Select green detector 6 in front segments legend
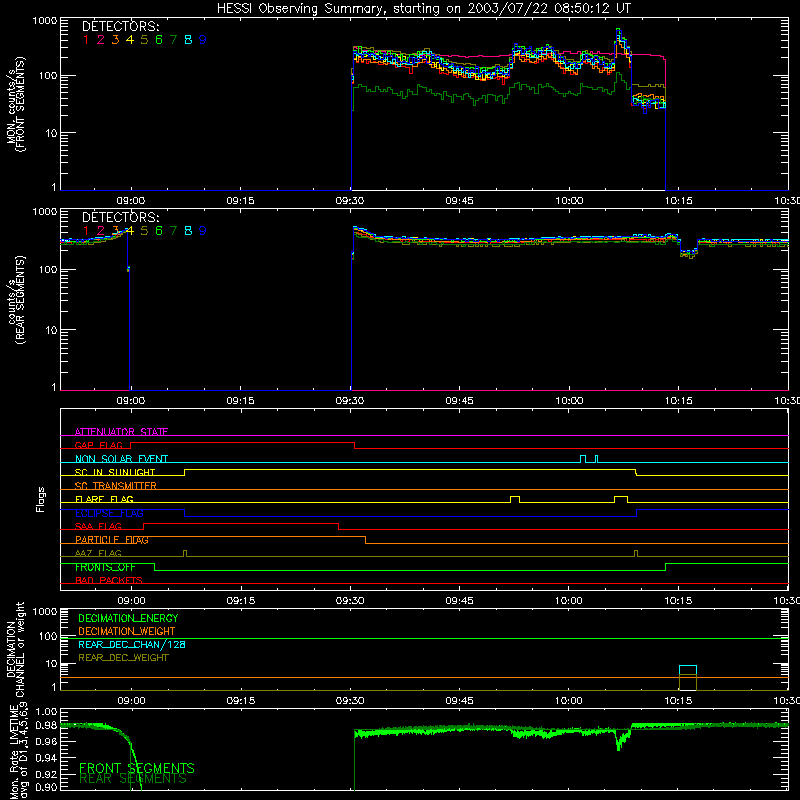 click(159, 40)
